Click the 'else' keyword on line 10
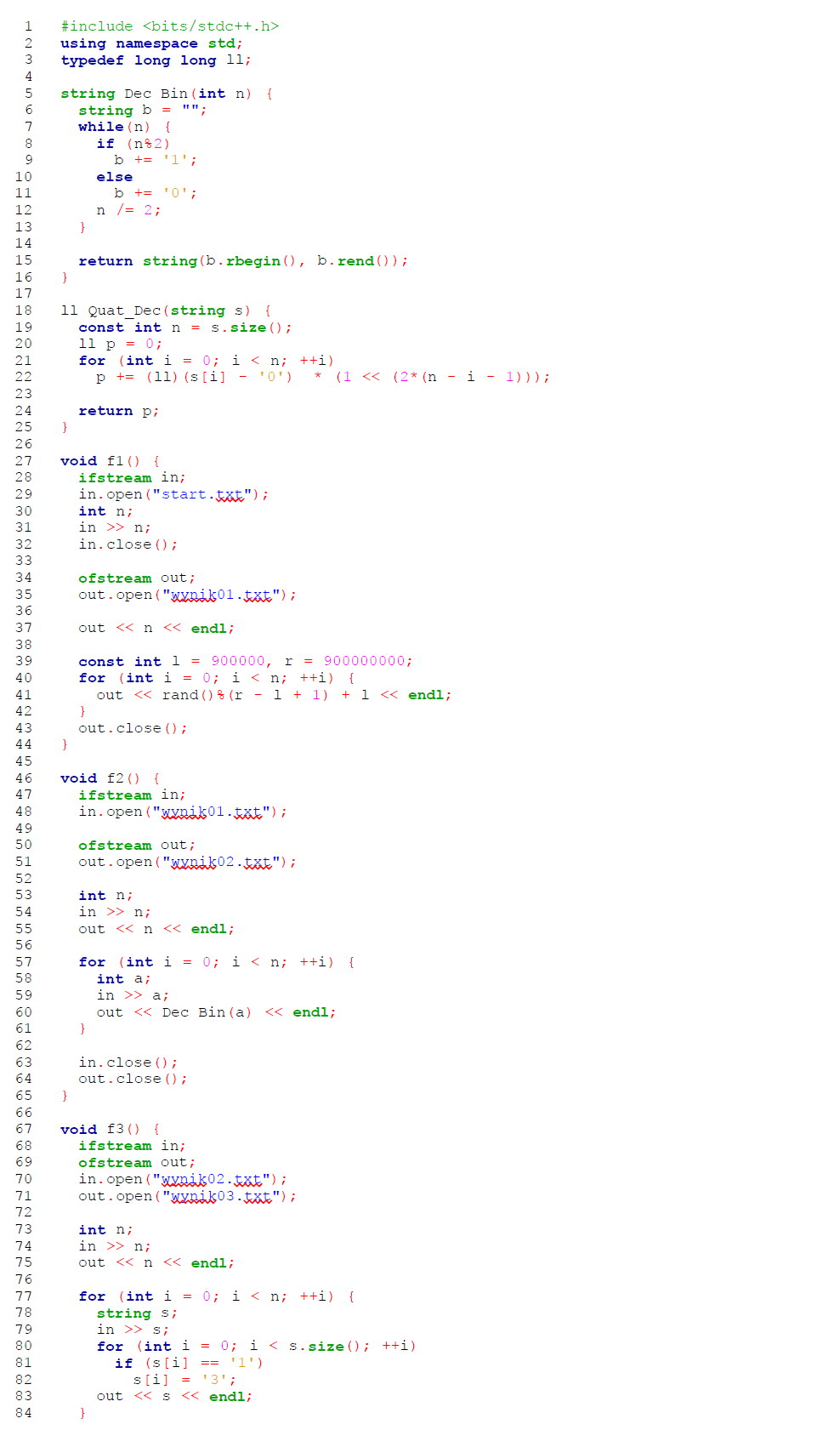840x1447 pixels. 115,177
